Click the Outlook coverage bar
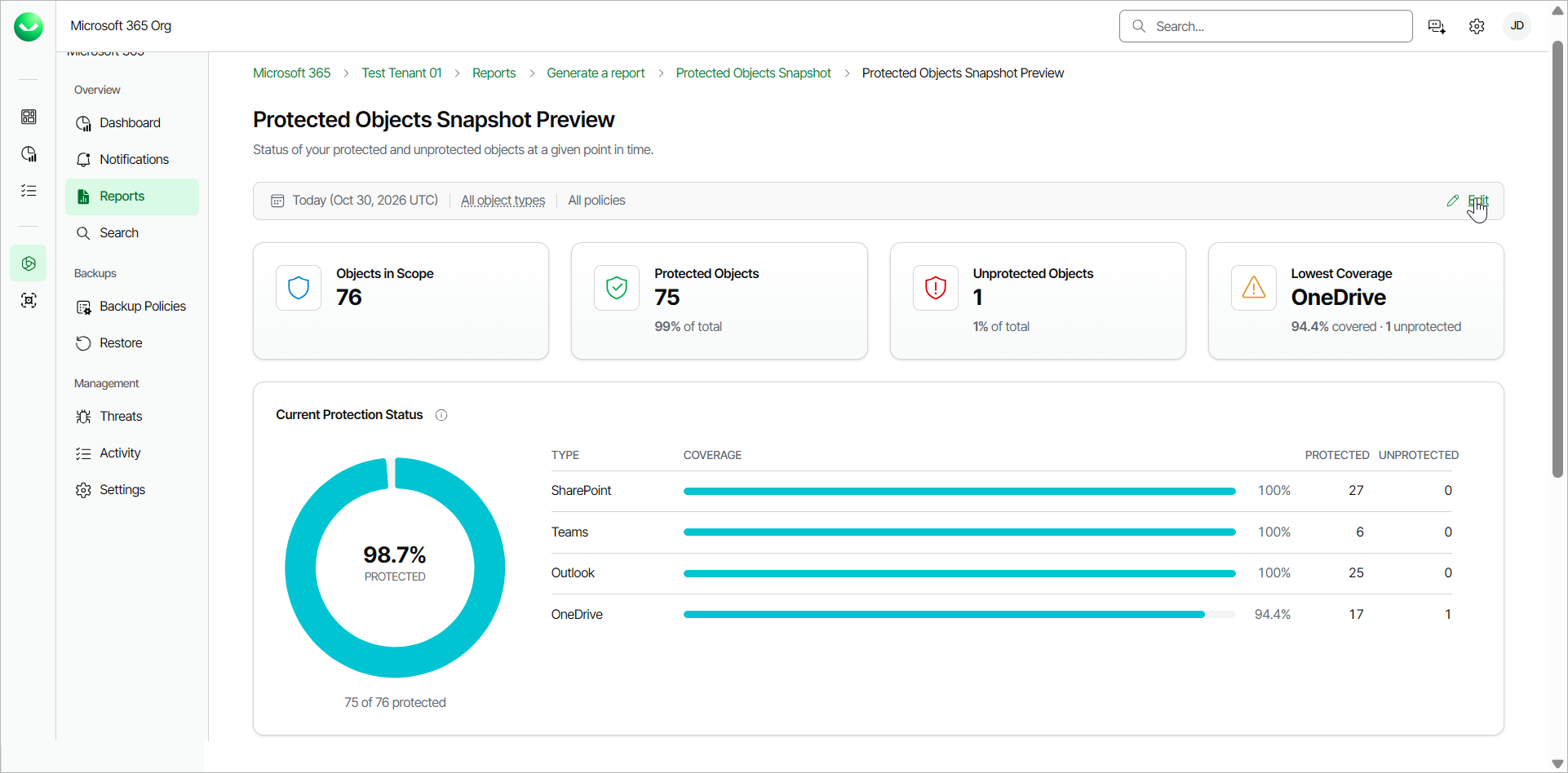Viewport: 1568px width, 773px height. click(x=959, y=573)
